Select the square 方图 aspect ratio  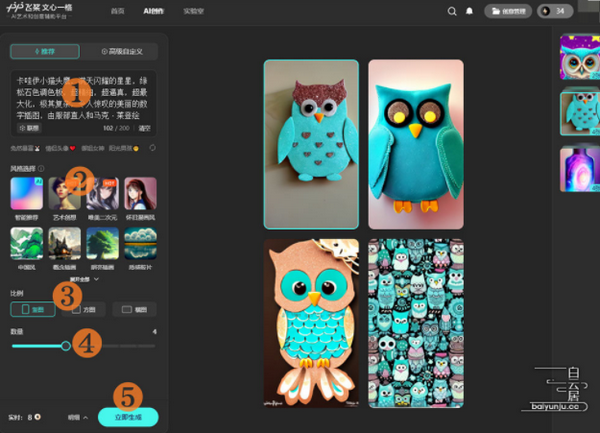pyautogui.click(x=86, y=309)
